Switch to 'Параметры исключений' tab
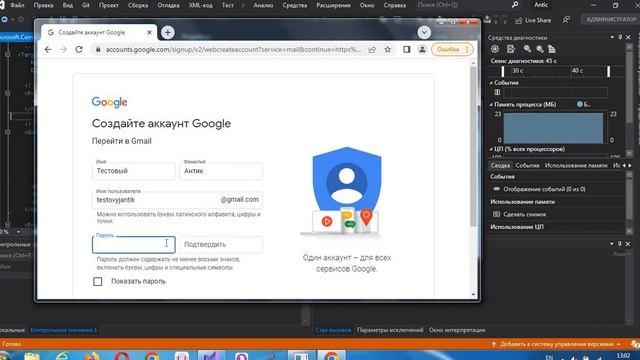 tap(390, 330)
